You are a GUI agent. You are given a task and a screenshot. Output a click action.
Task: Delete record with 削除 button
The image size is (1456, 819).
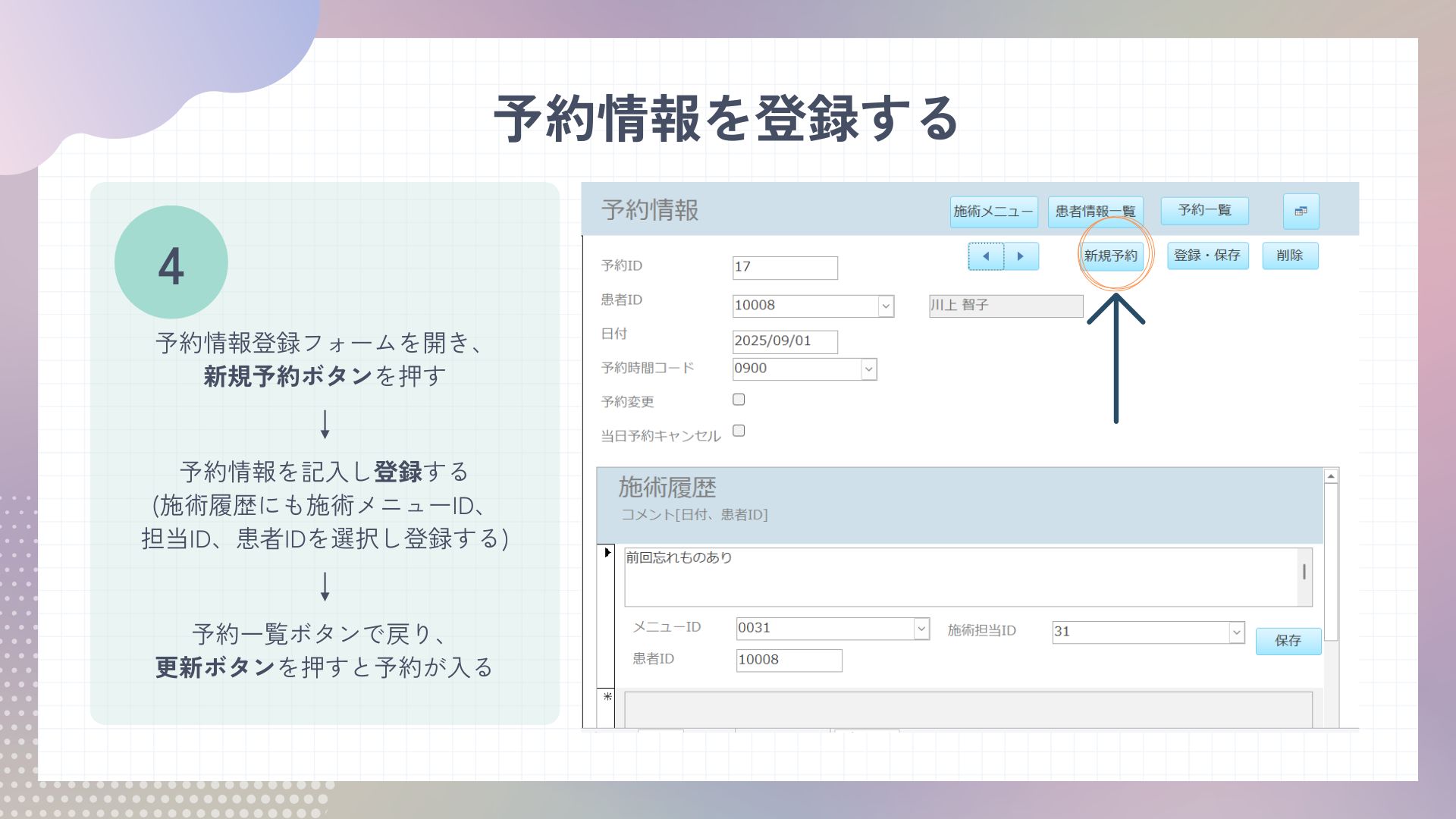(x=1290, y=256)
